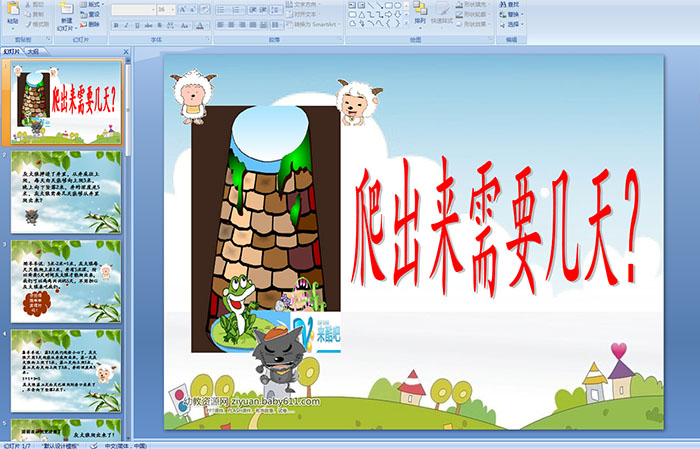Click the decrease indent level icon
Screen dimensions: 700x449
point(253,10)
